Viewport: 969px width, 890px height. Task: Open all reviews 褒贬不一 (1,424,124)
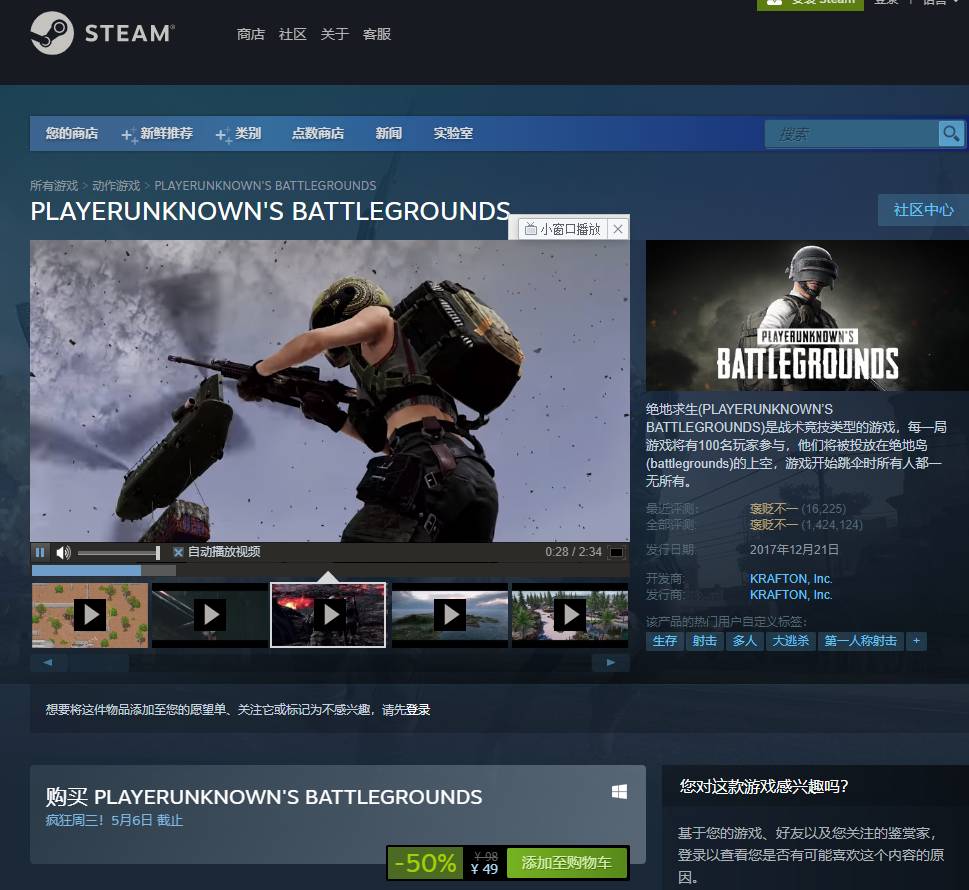tap(806, 525)
